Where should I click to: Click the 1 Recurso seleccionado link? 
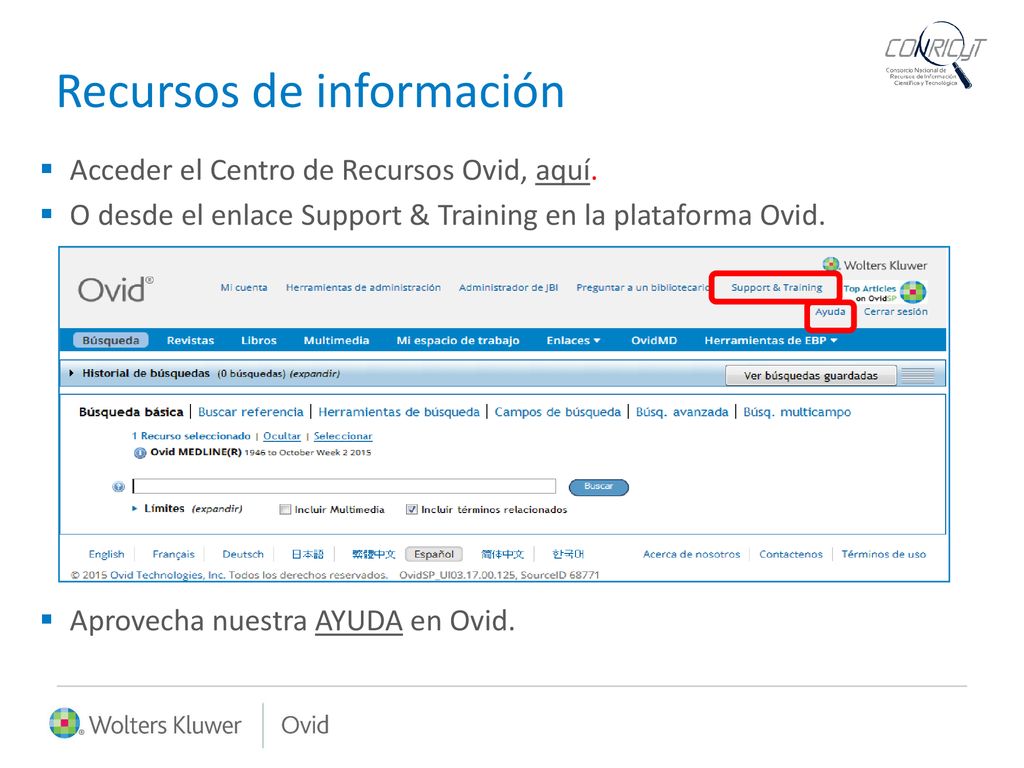click(191, 436)
